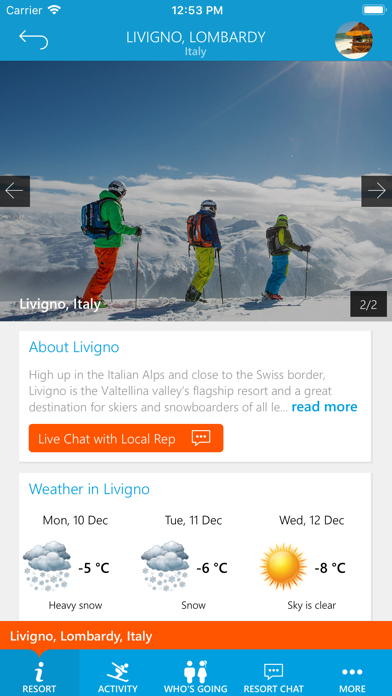The image size is (392, 696).
Task: Click the snow cloud icon for Tuesday
Action: click(165, 566)
